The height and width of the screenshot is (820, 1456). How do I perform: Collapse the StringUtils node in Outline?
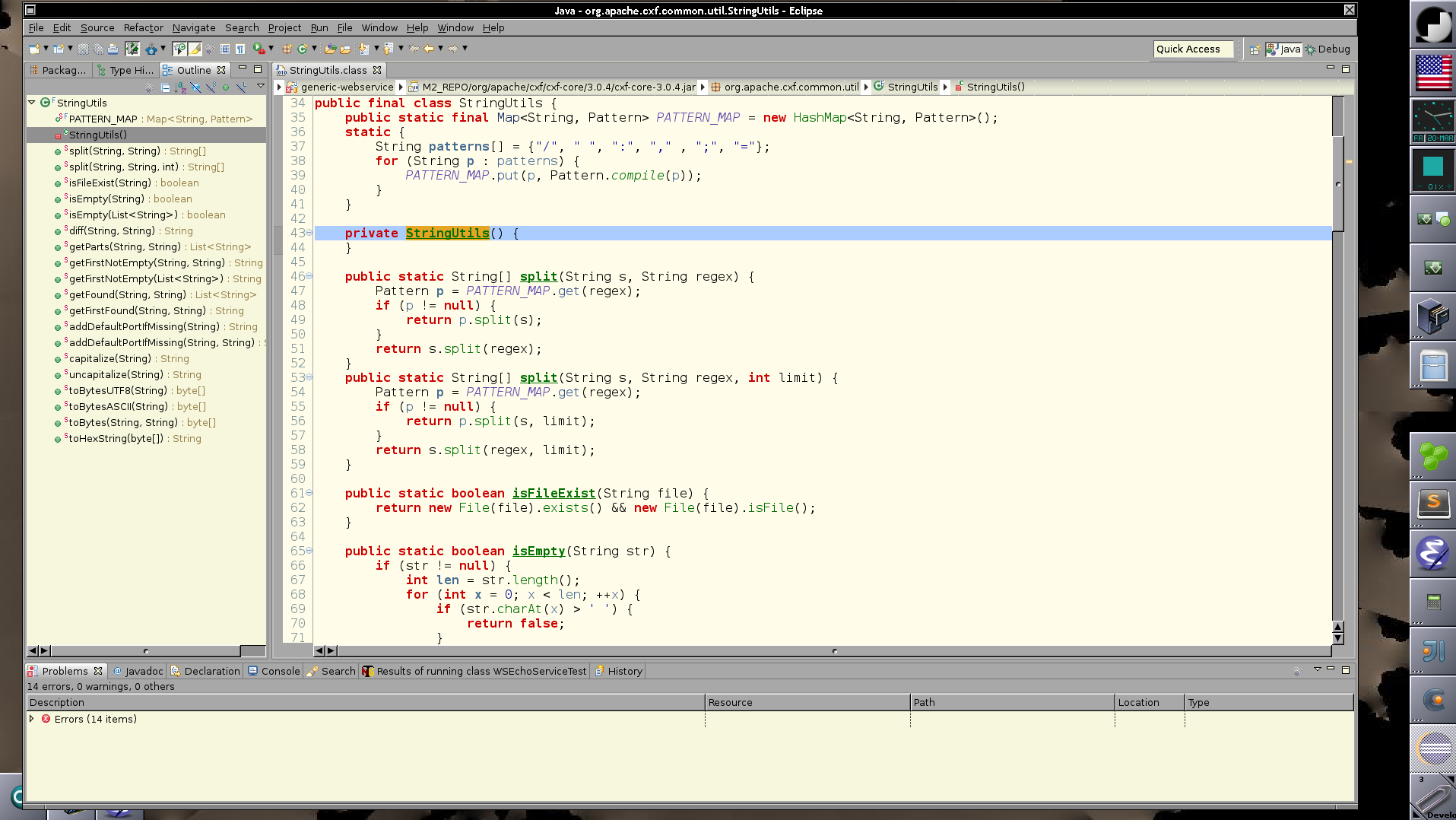click(32, 102)
